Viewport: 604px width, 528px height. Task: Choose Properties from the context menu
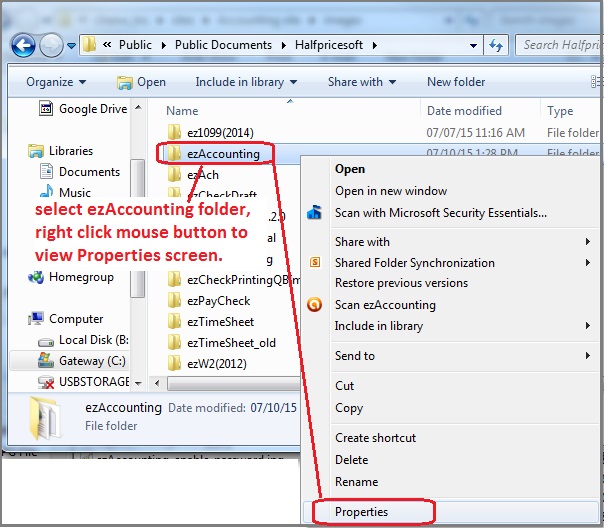pos(362,512)
